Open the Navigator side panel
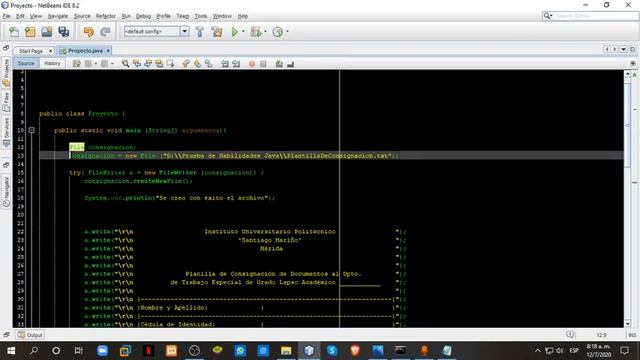Viewport: 640px width, 360px height. tap(6, 192)
